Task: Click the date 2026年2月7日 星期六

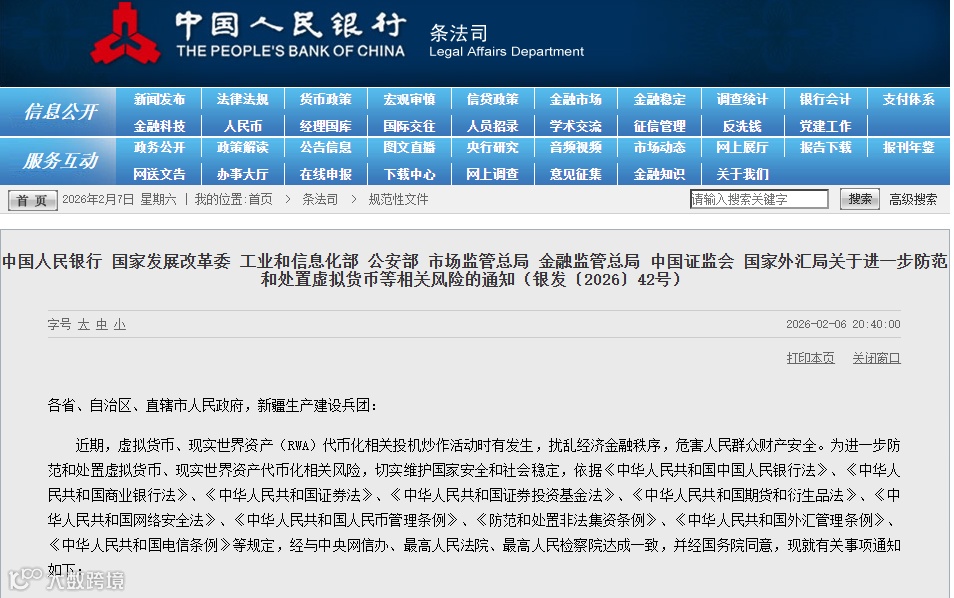Action: click(119, 200)
